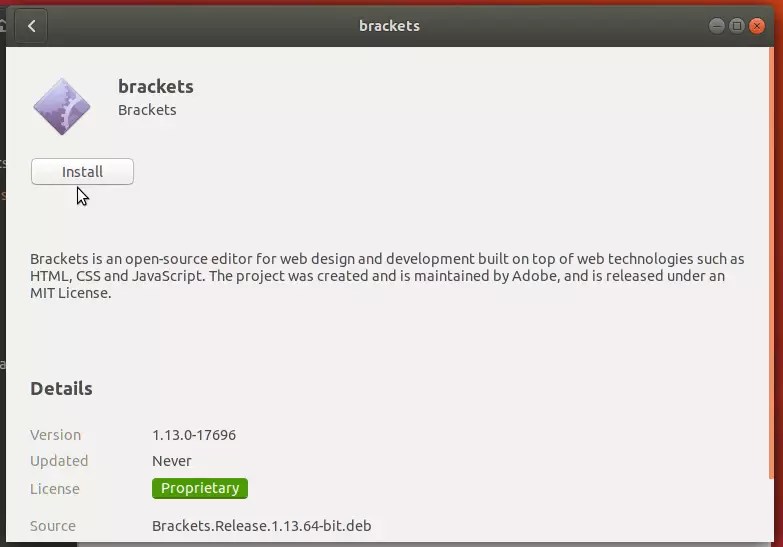The height and width of the screenshot is (547, 783).
Task: Click the 'Version' label in Details
Action: click(x=55, y=435)
